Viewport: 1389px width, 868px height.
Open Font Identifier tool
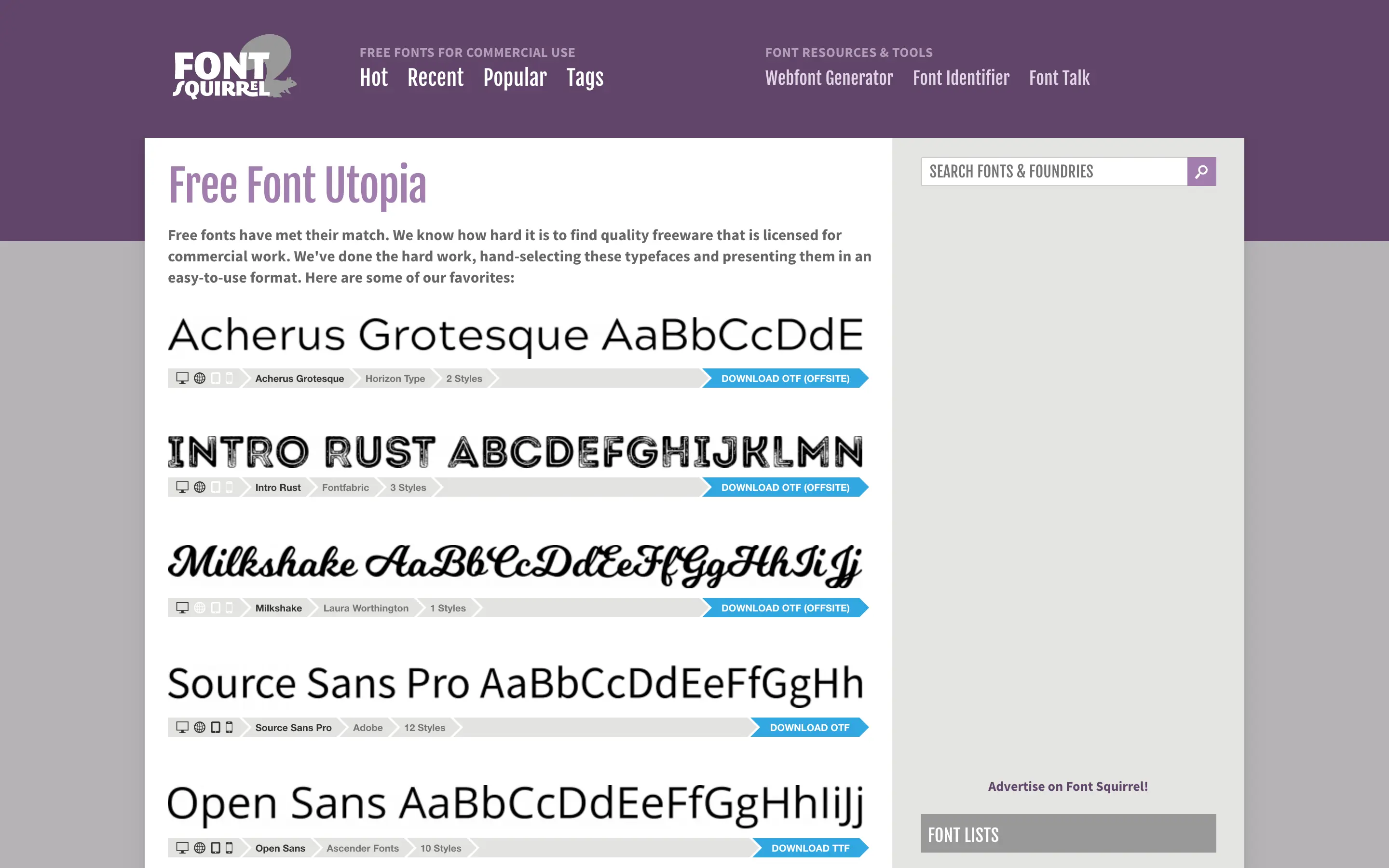click(961, 78)
